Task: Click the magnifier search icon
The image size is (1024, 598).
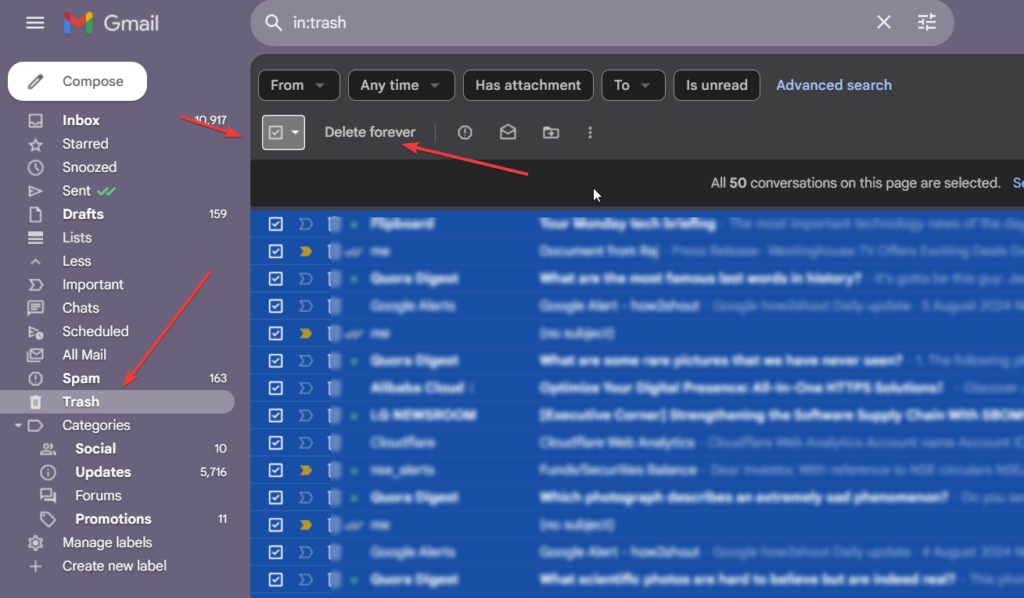Action: coord(273,23)
